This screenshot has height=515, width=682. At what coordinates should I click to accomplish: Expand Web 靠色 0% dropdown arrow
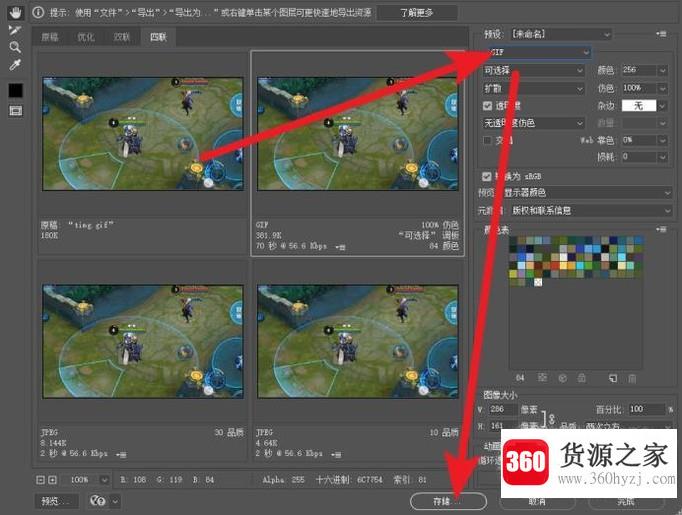662,140
